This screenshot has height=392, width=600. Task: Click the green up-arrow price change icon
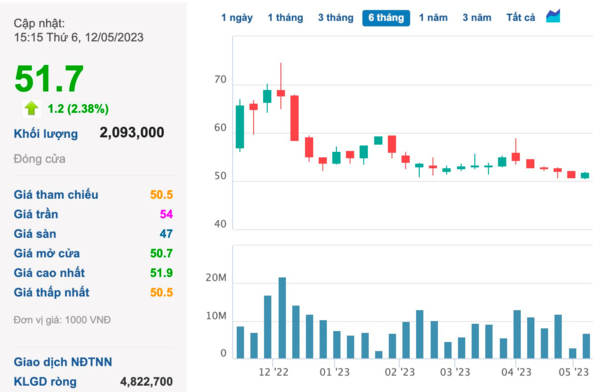click(31, 108)
